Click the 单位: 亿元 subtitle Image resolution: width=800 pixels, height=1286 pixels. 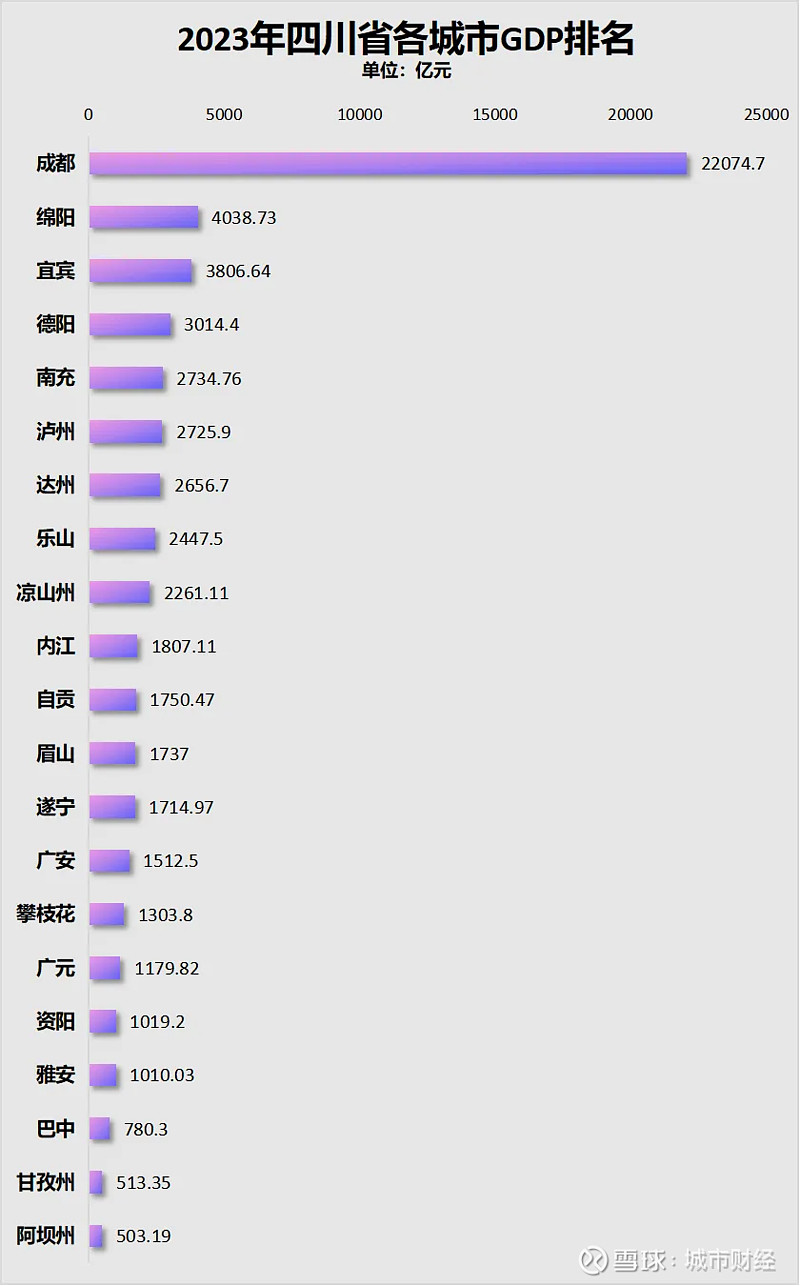coord(407,71)
